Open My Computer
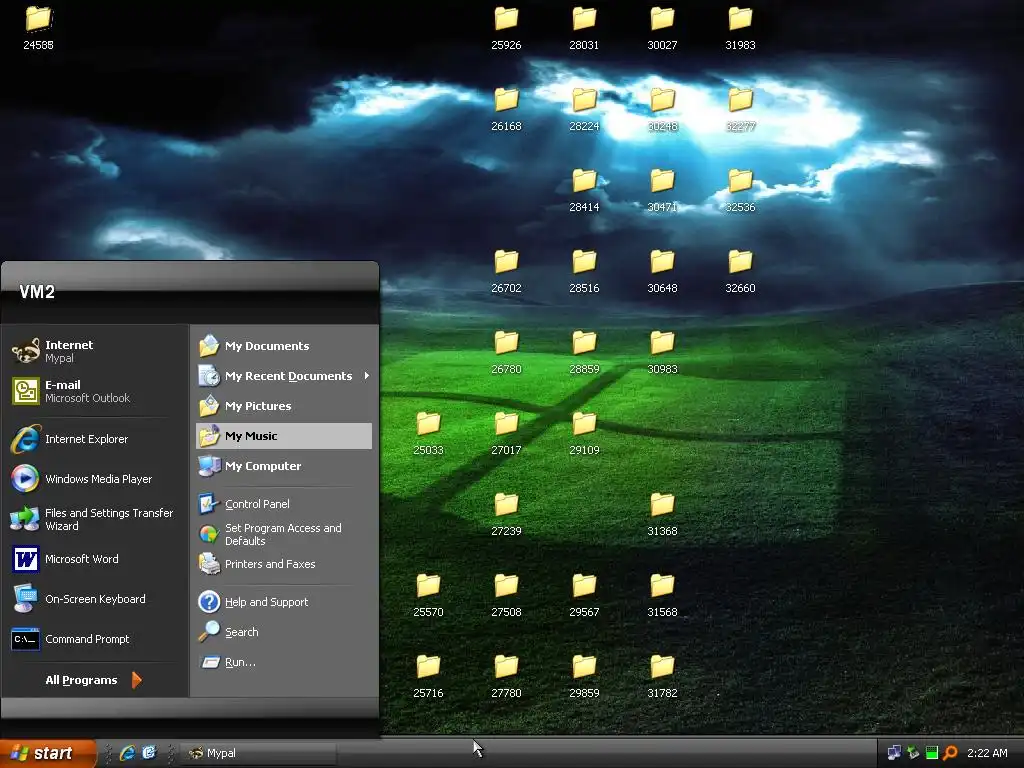Screen dimensions: 1024x768 click(283, 466)
